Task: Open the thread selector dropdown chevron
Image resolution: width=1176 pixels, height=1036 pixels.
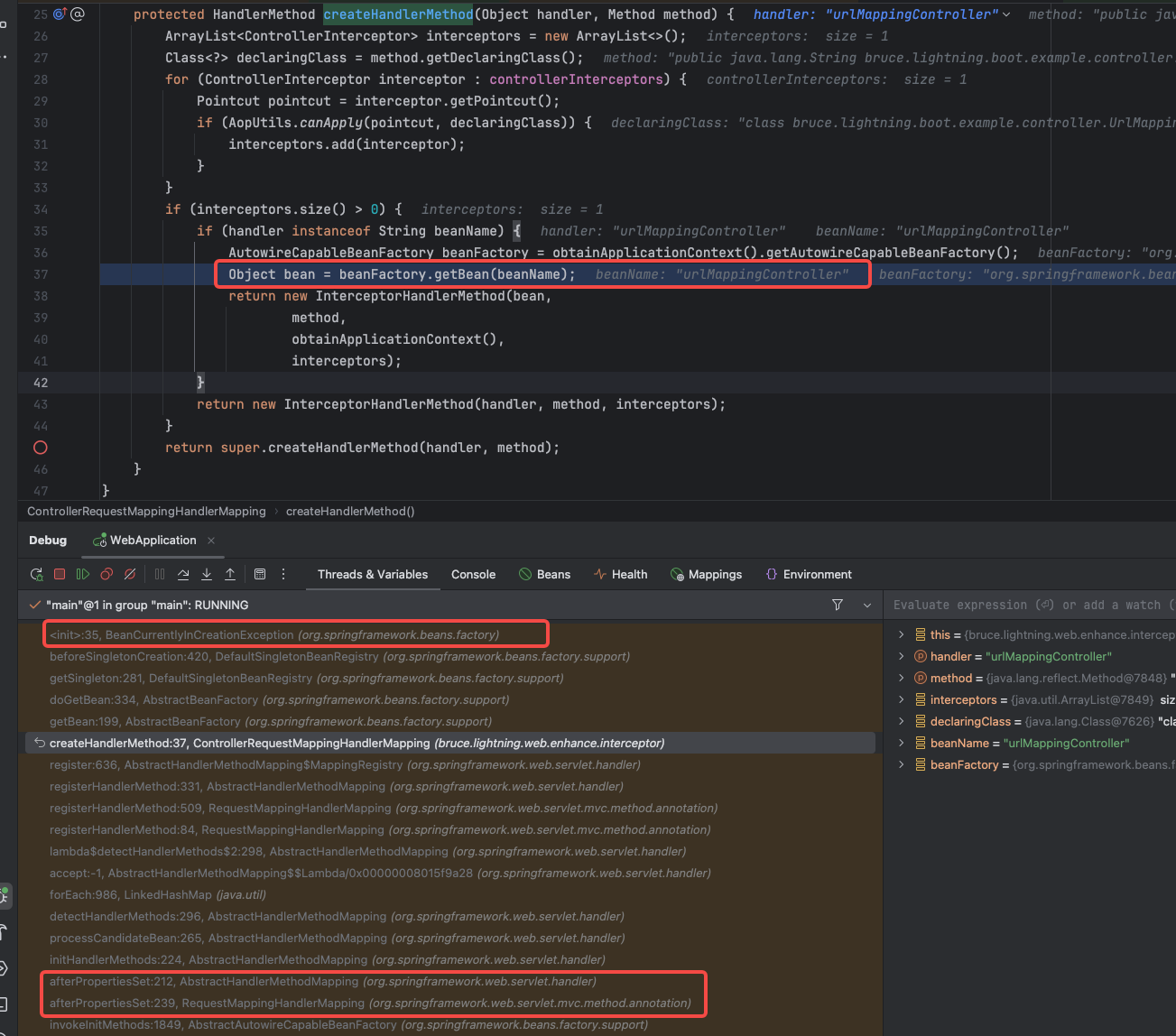Action: point(867,605)
